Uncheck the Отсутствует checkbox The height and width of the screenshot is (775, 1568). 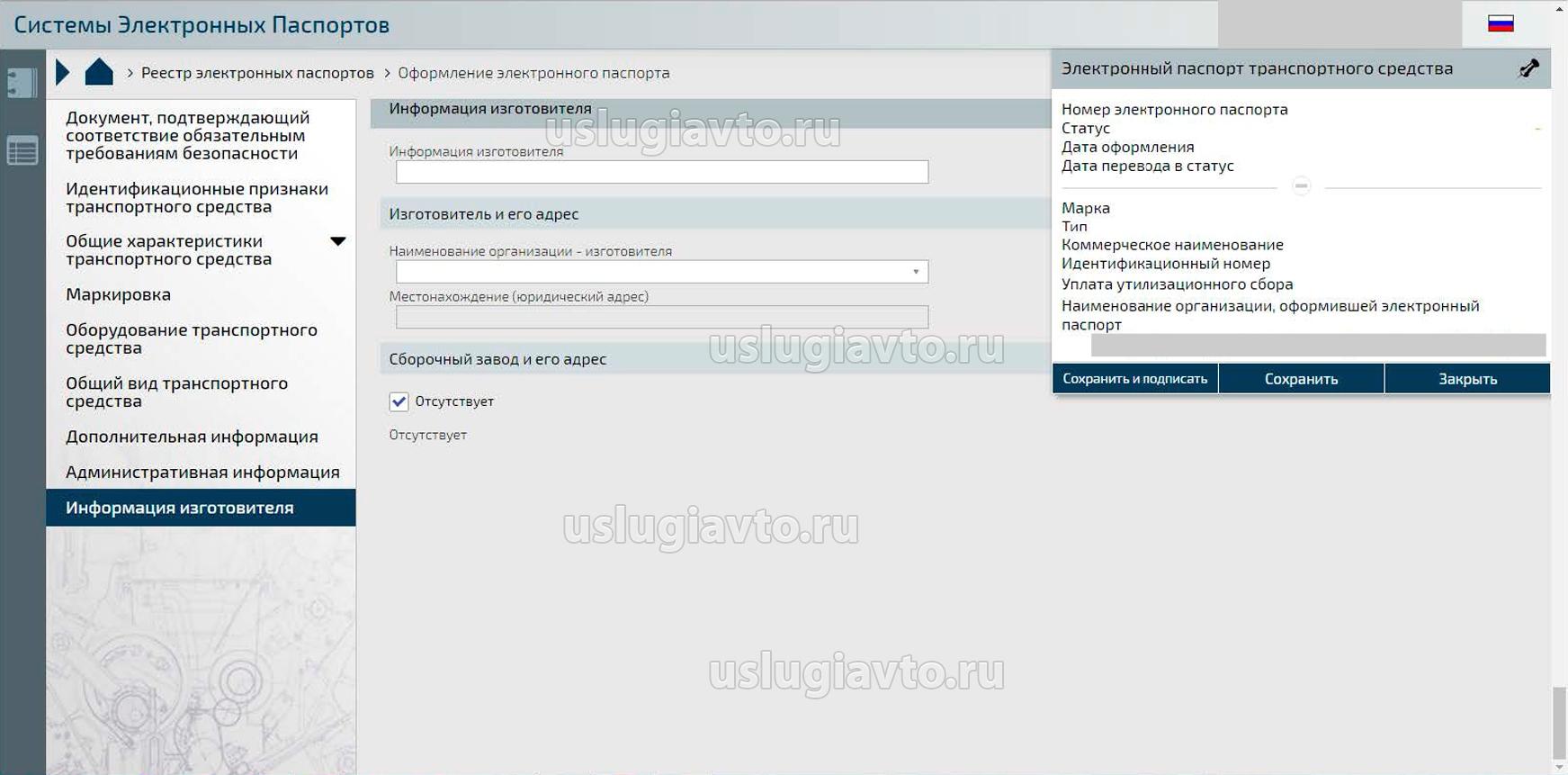click(x=399, y=401)
